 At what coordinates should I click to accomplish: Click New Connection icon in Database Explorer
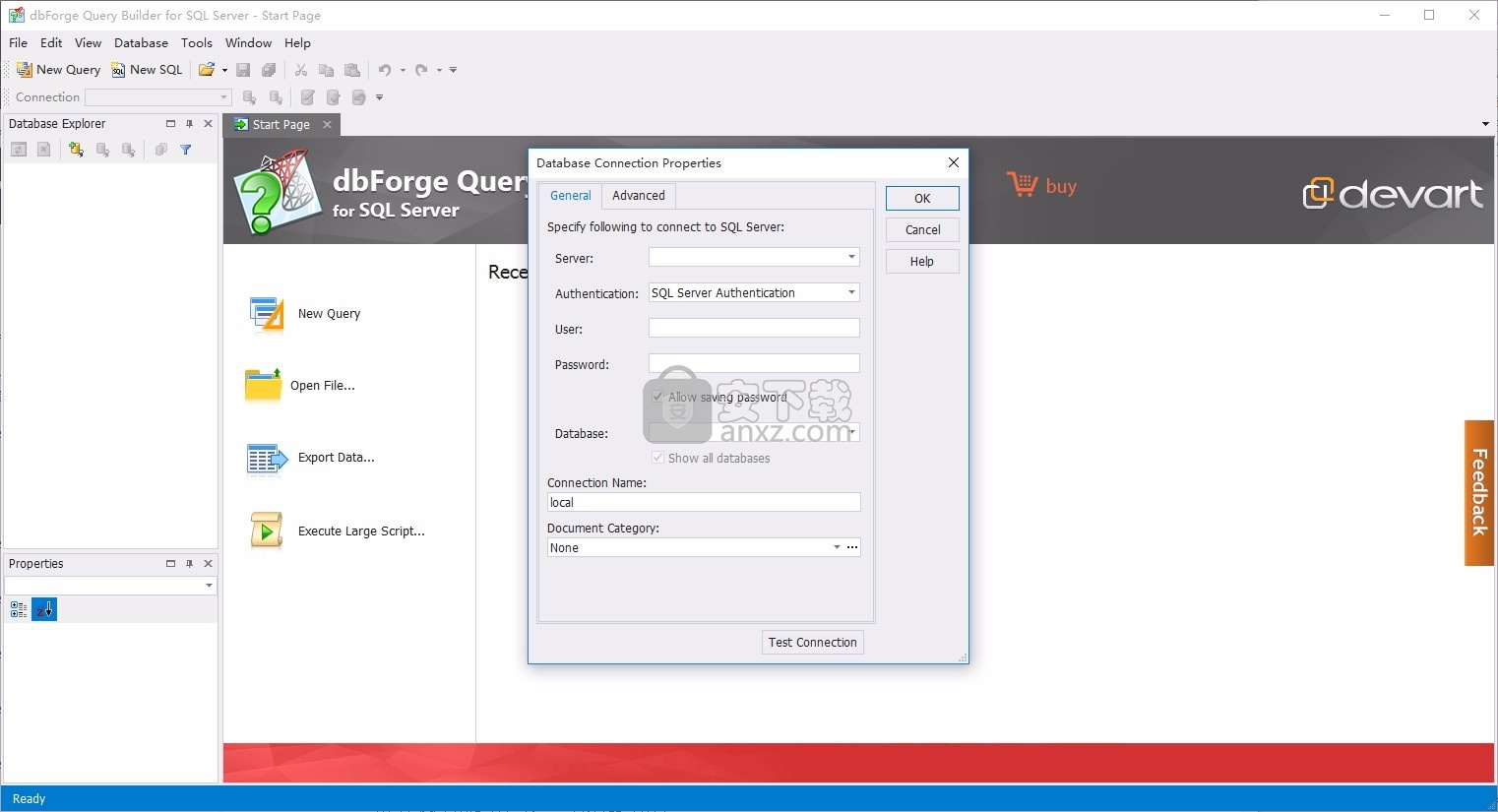point(76,150)
